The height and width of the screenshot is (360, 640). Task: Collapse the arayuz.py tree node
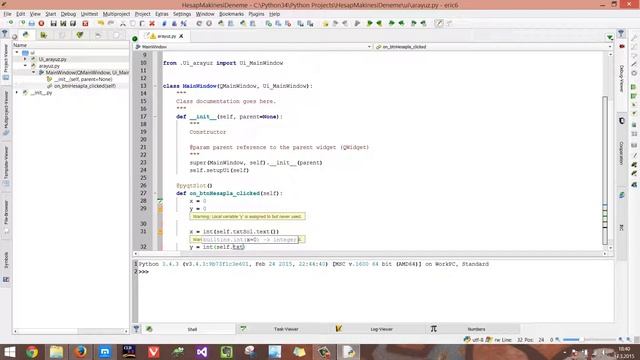coord(25,66)
